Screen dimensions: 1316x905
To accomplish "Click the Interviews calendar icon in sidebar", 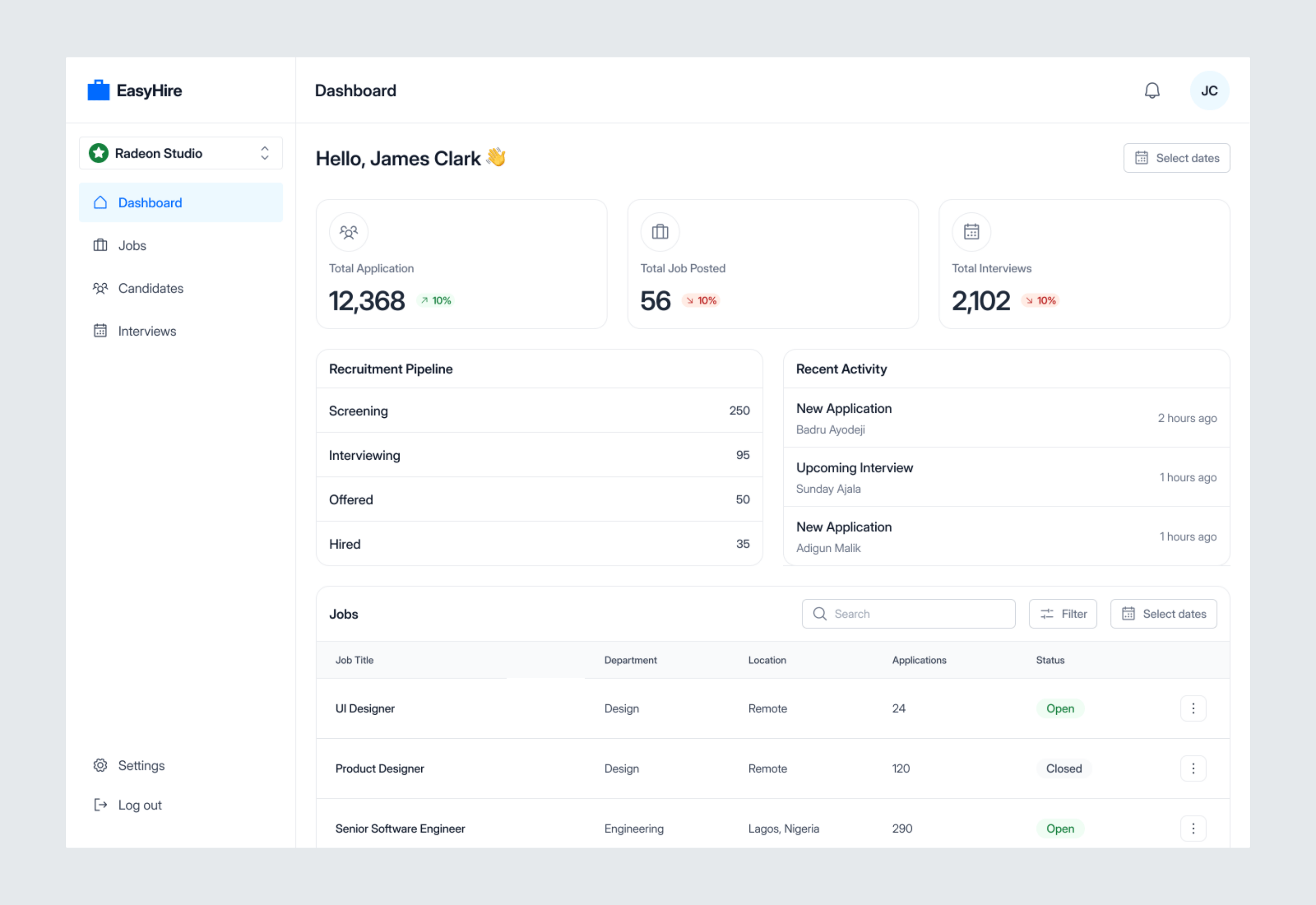I will [101, 331].
